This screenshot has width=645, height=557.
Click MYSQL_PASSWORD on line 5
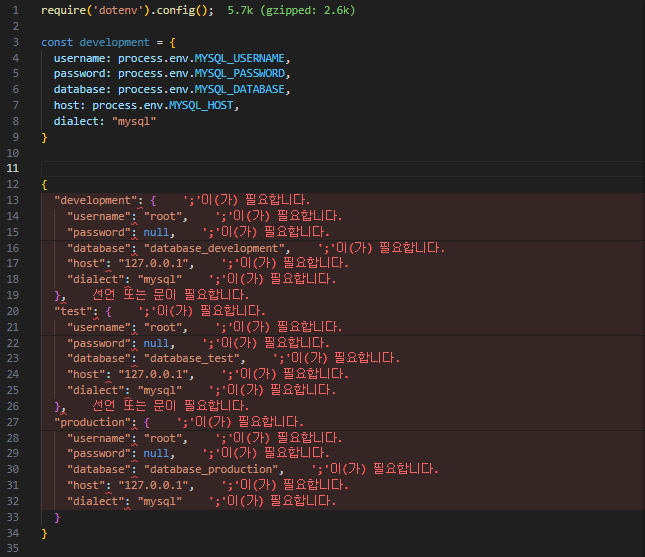(239, 74)
